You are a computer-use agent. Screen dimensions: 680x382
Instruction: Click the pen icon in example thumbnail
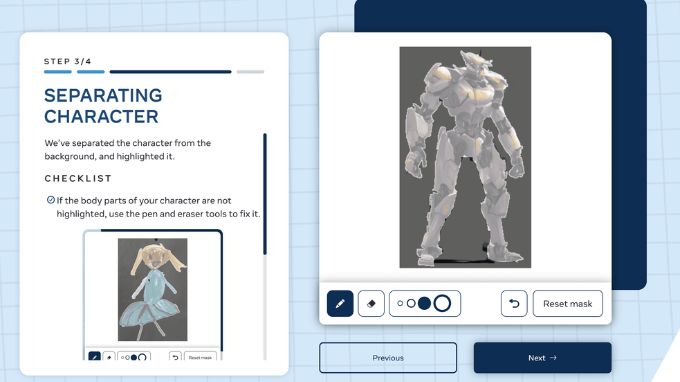click(x=95, y=357)
